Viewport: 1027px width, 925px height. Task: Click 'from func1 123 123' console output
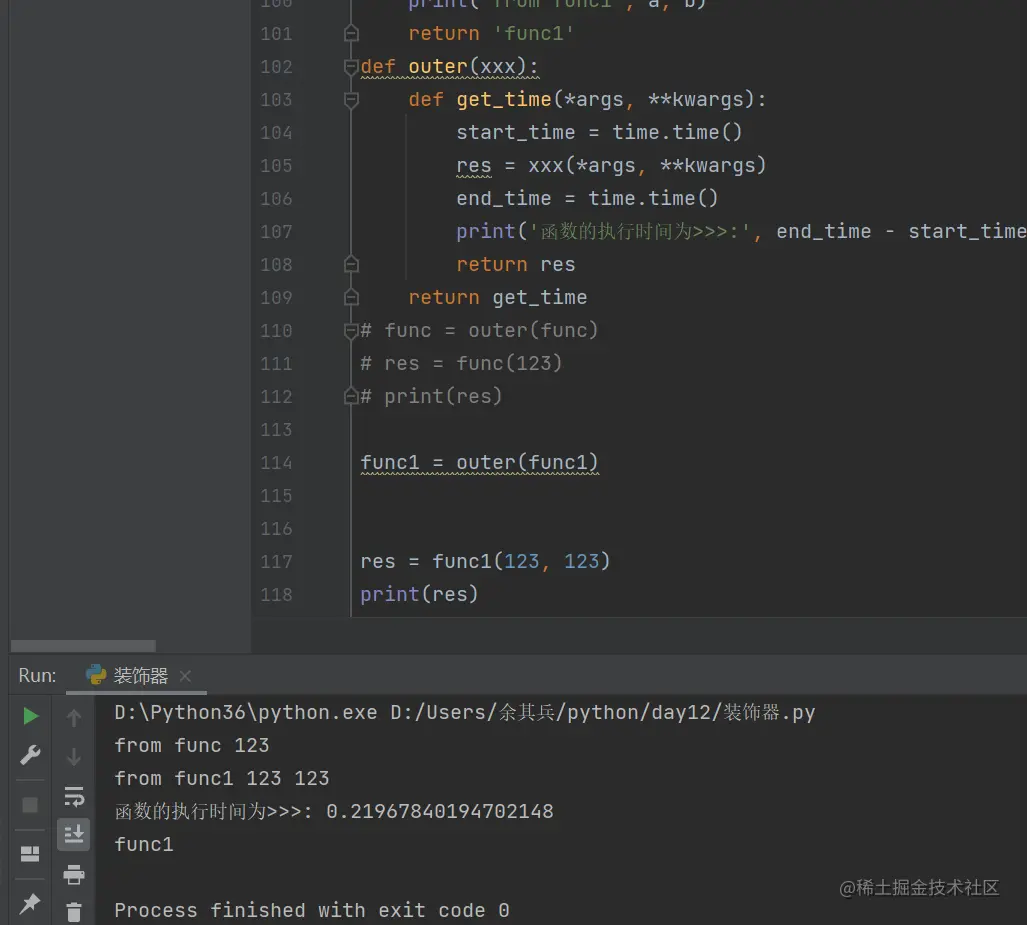(221, 778)
